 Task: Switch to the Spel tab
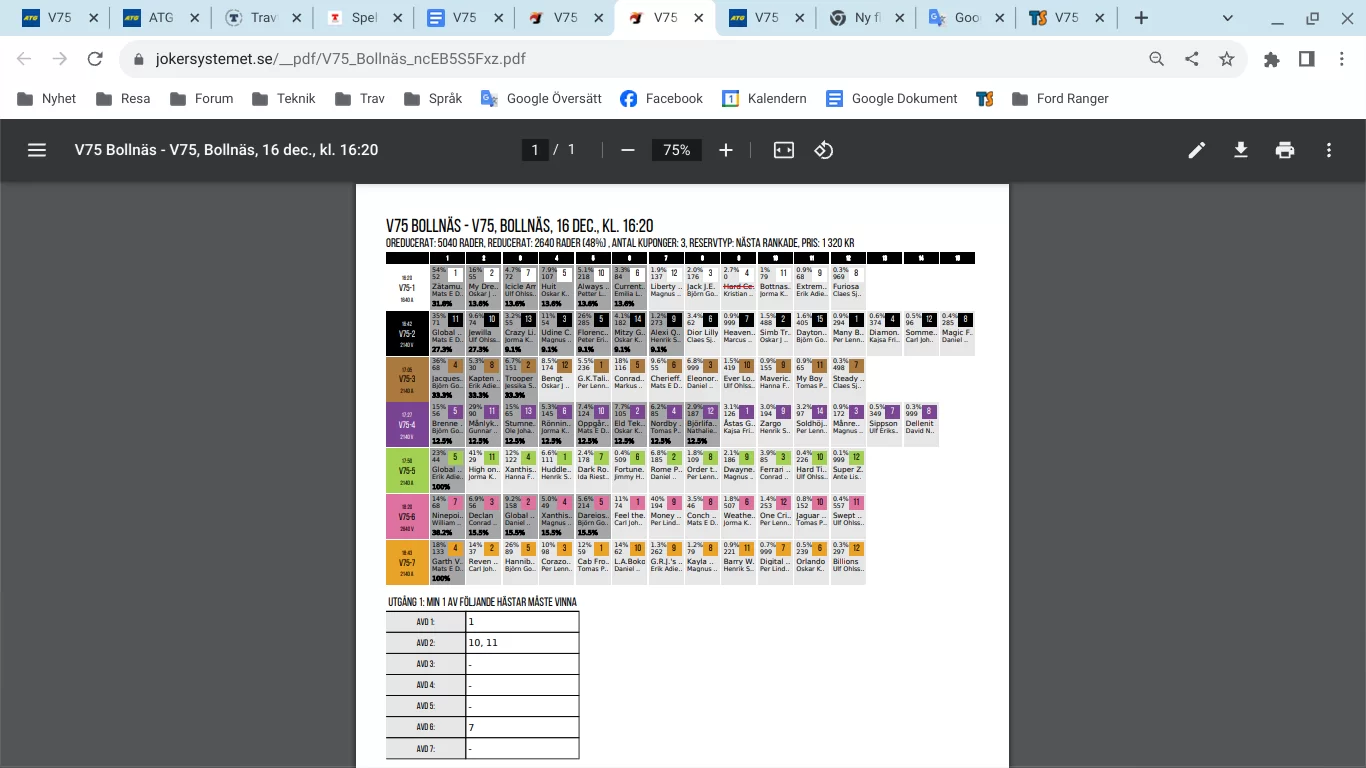coord(362,18)
